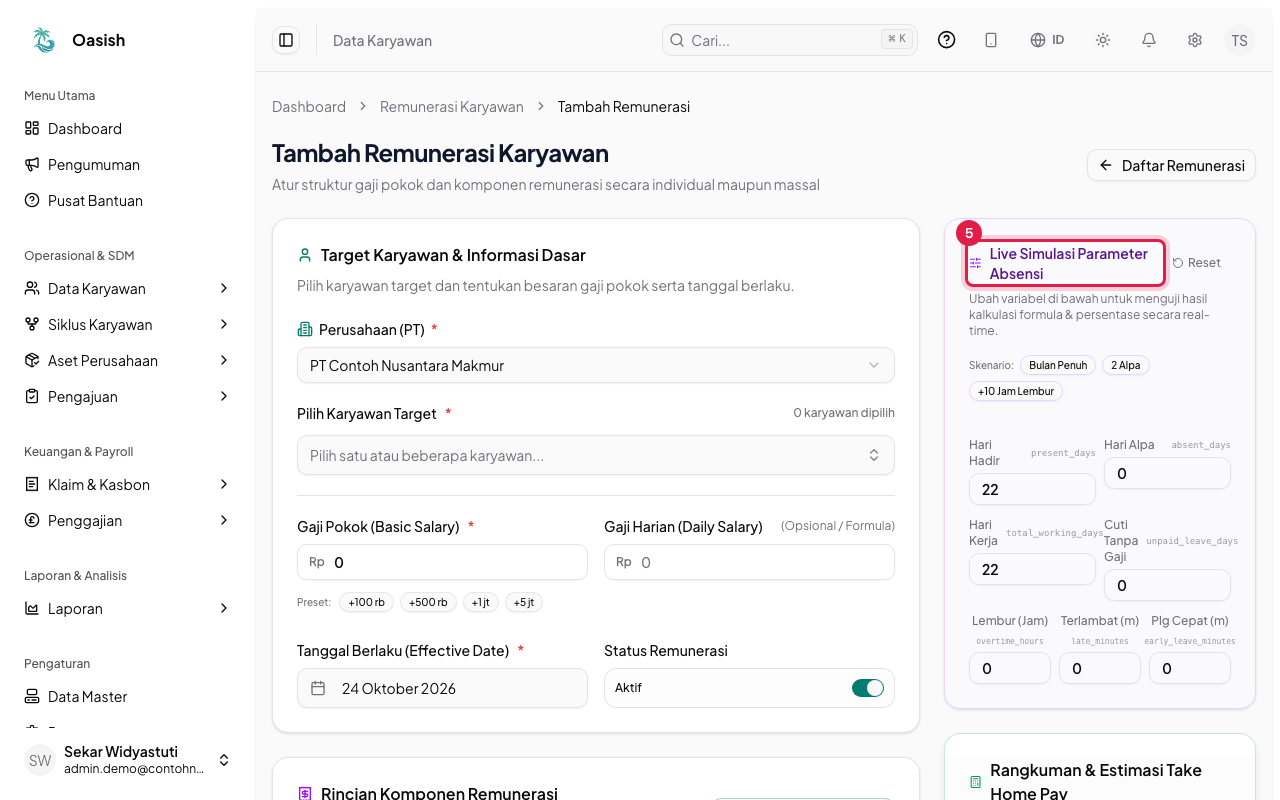1280x800 pixels.
Task: Open the Pilih Karyawan Target selector
Action: [x=596, y=455]
